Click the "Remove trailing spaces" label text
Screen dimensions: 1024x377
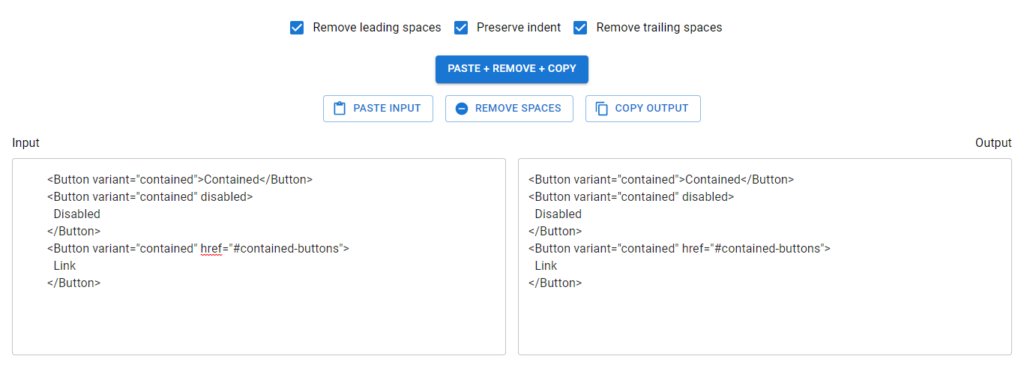coord(659,27)
